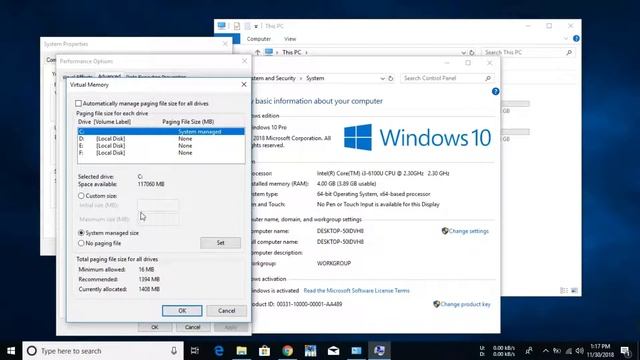Open the This PC address history dropdown
Screen dimensions: 640x360
(x=463, y=52)
